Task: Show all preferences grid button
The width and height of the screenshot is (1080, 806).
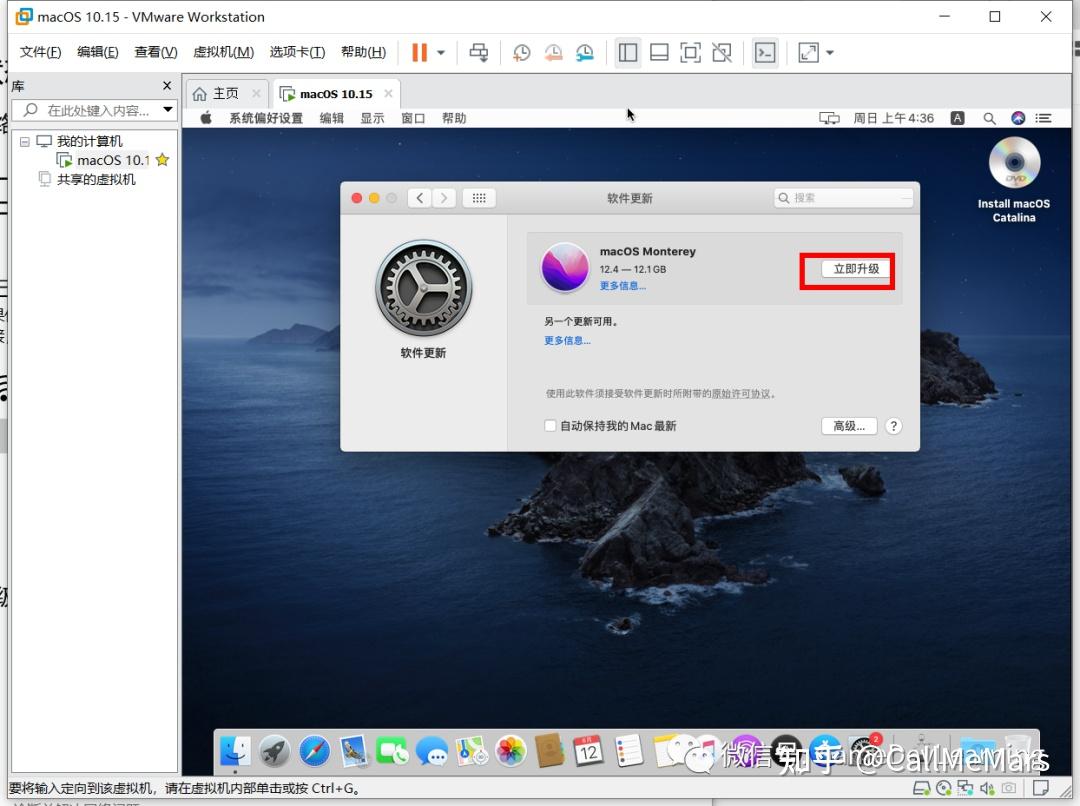Action: point(479,198)
